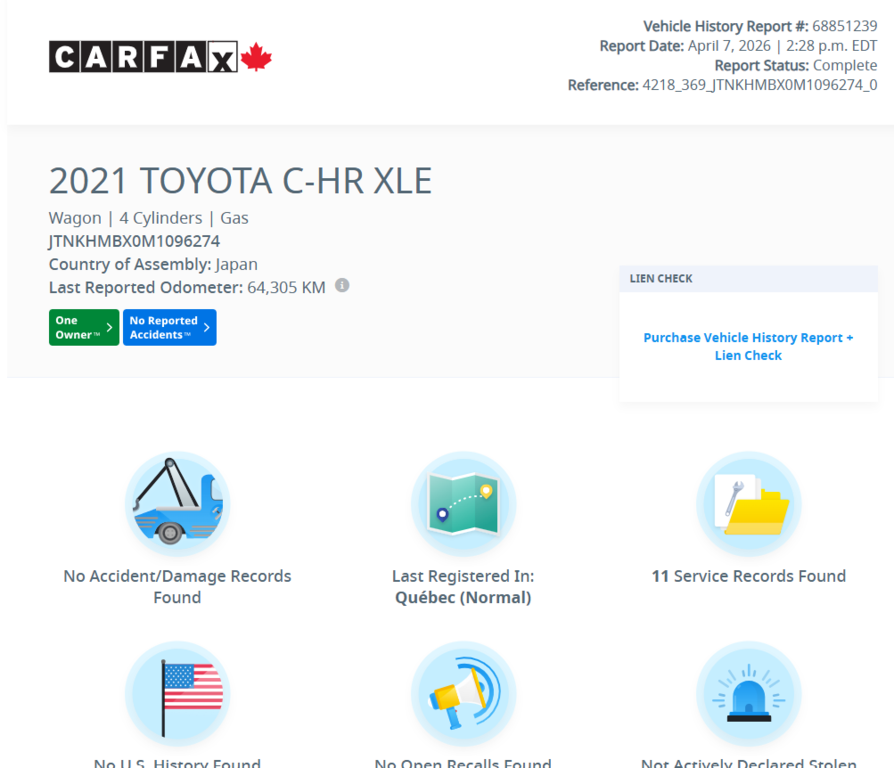Click the map icon for last registration
The image size is (894, 768).
463,503
